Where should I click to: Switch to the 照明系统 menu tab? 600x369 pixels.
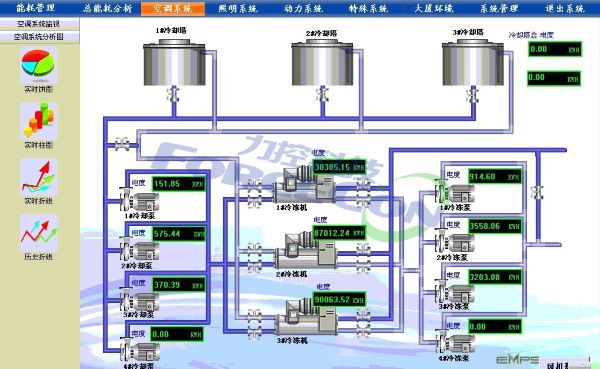[x=238, y=8]
